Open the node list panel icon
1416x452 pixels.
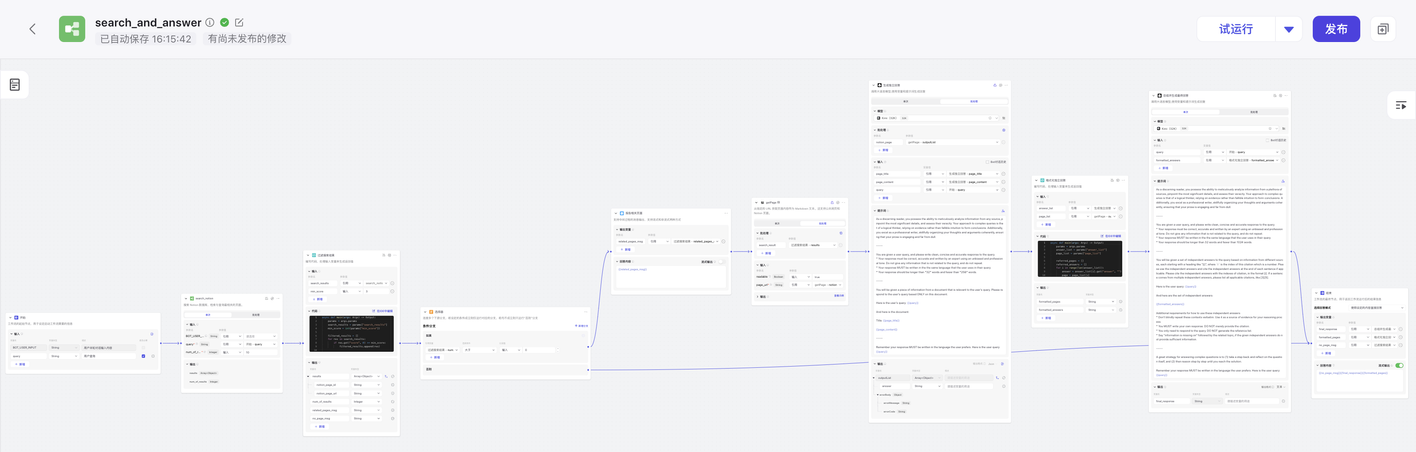[15, 85]
